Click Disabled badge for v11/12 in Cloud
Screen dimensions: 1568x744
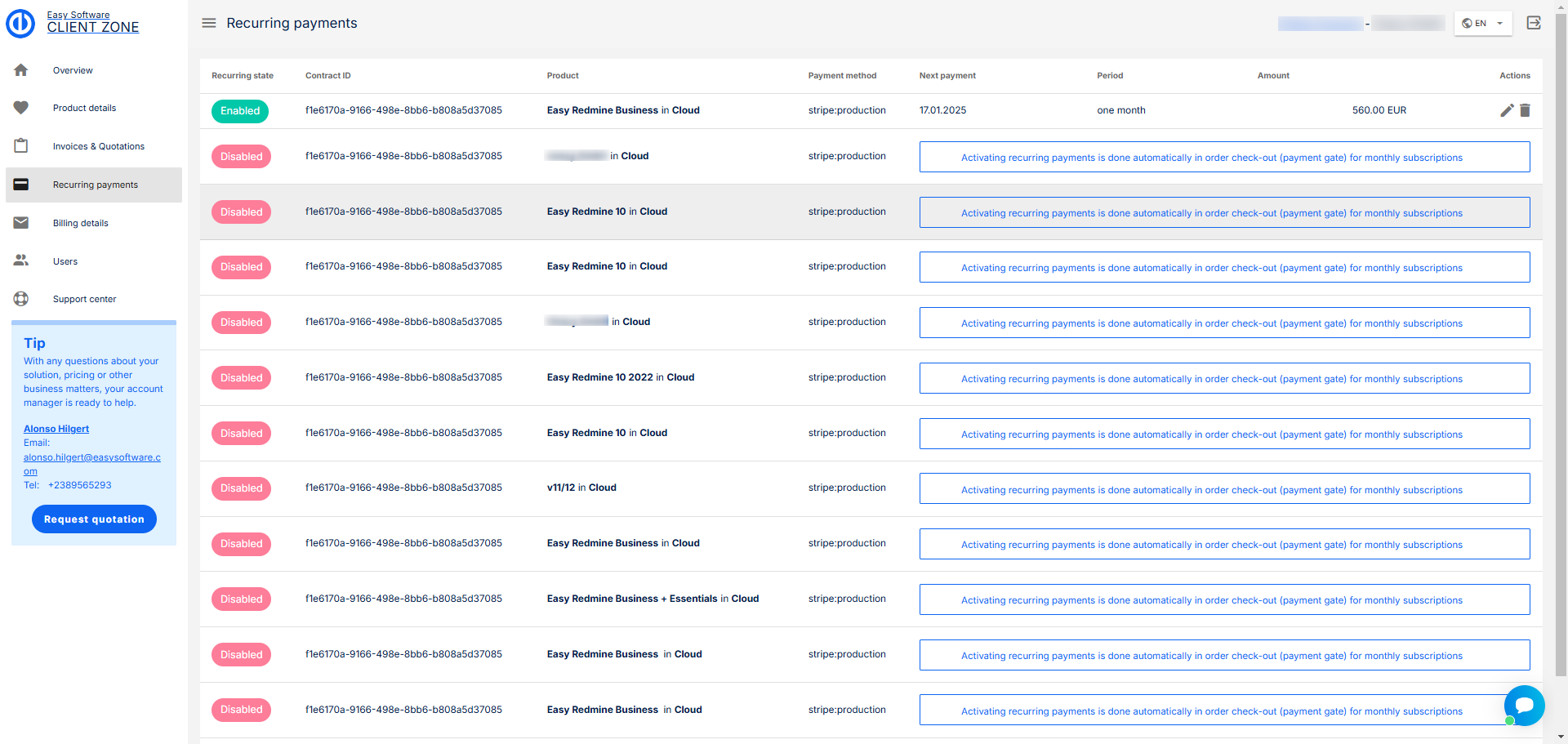click(241, 488)
